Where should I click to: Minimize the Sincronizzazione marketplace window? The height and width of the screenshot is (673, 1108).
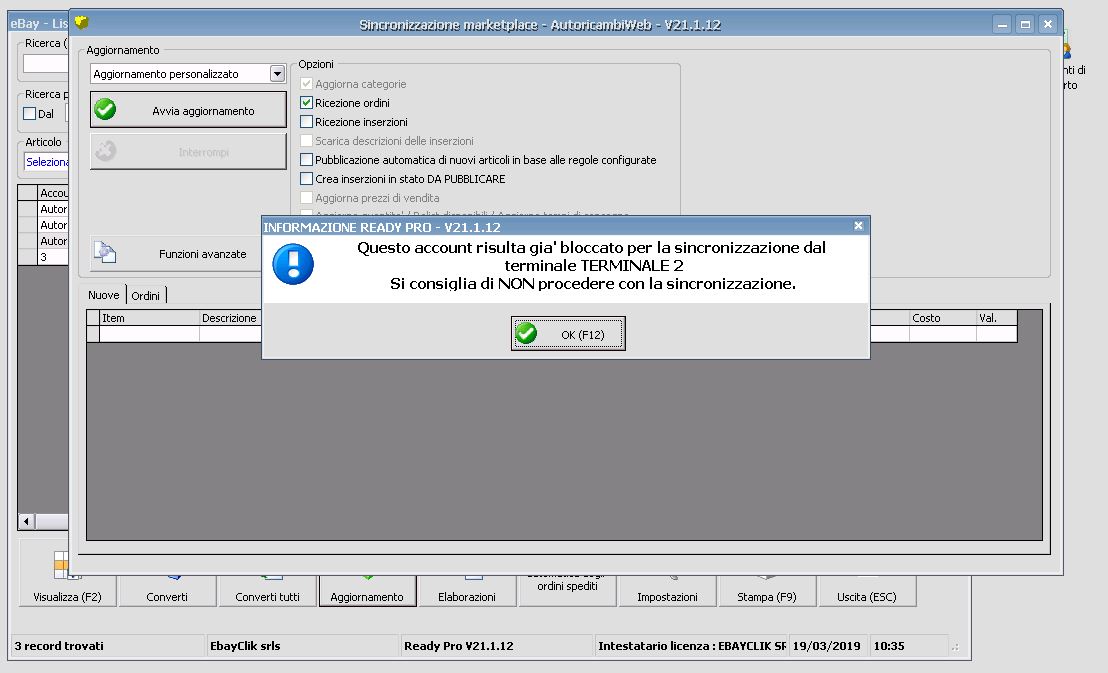pos(1002,25)
